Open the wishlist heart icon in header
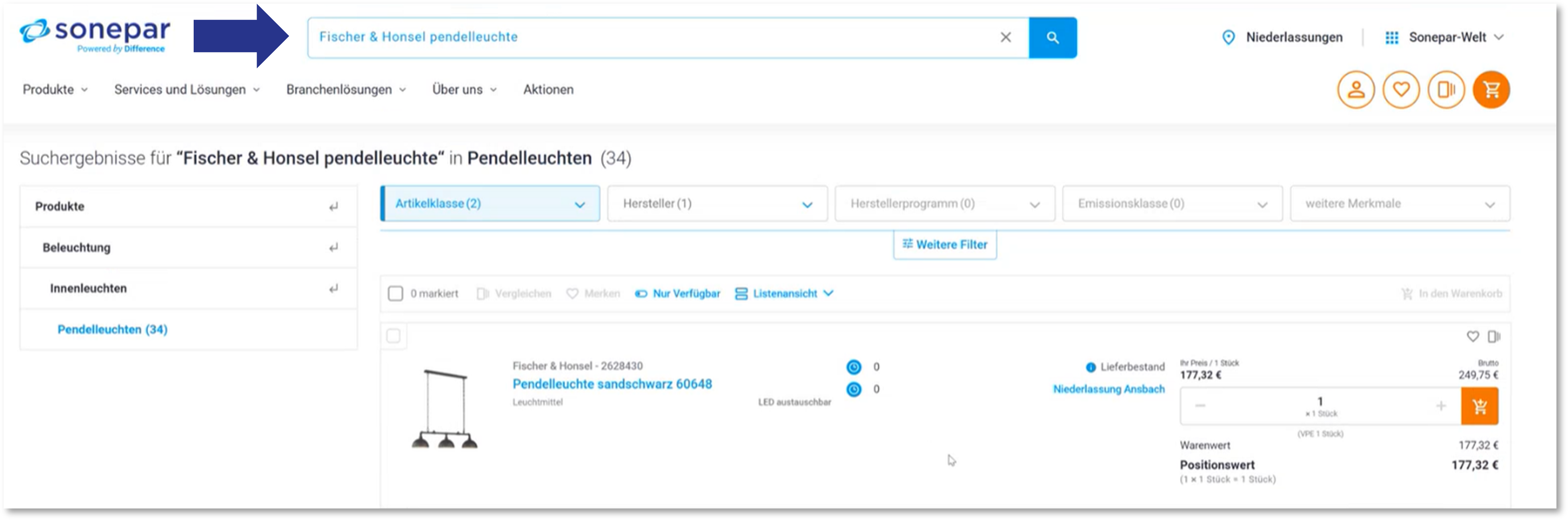The height and width of the screenshot is (520, 1568). pyautogui.click(x=1401, y=90)
